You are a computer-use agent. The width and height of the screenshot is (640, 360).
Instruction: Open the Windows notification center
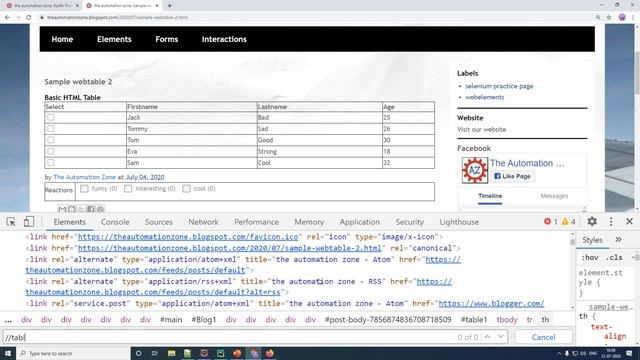pos(629,353)
